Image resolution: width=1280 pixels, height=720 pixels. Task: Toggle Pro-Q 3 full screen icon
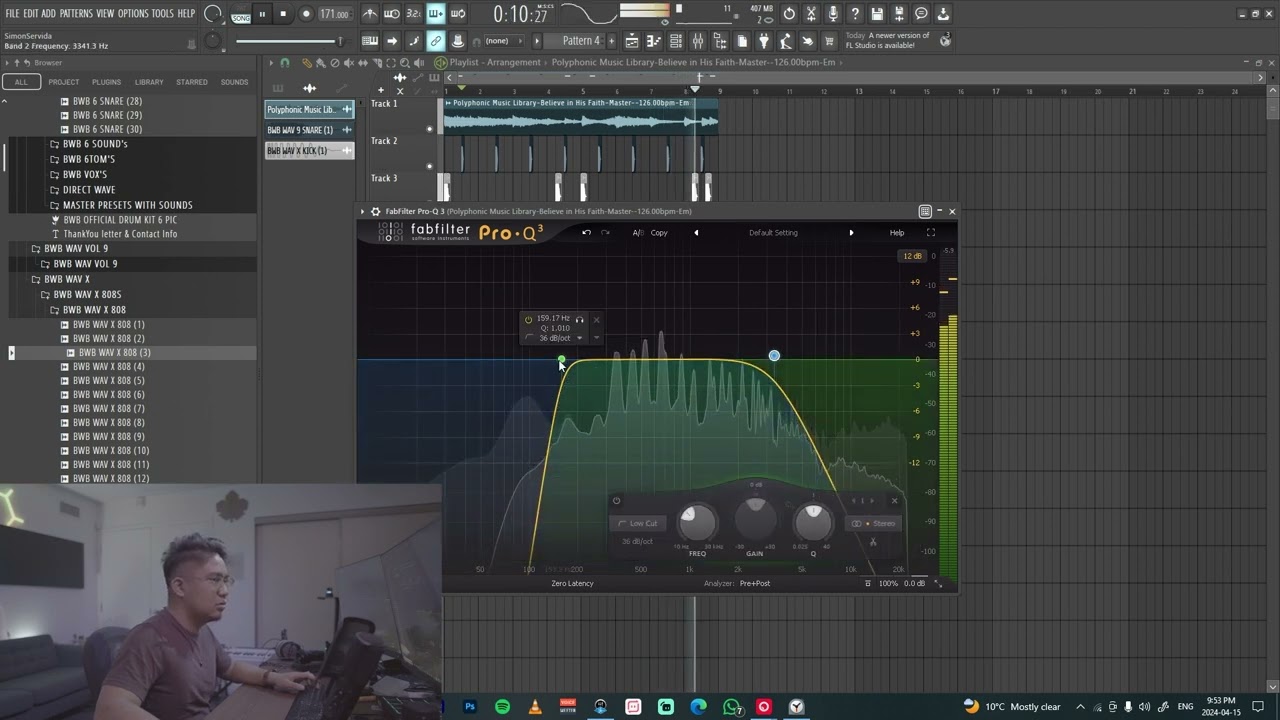(x=931, y=233)
